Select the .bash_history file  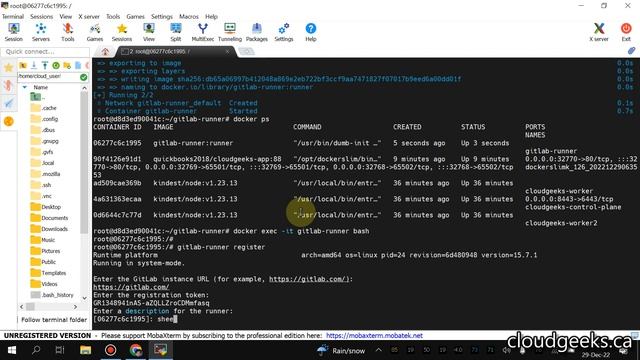tap(52, 295)
